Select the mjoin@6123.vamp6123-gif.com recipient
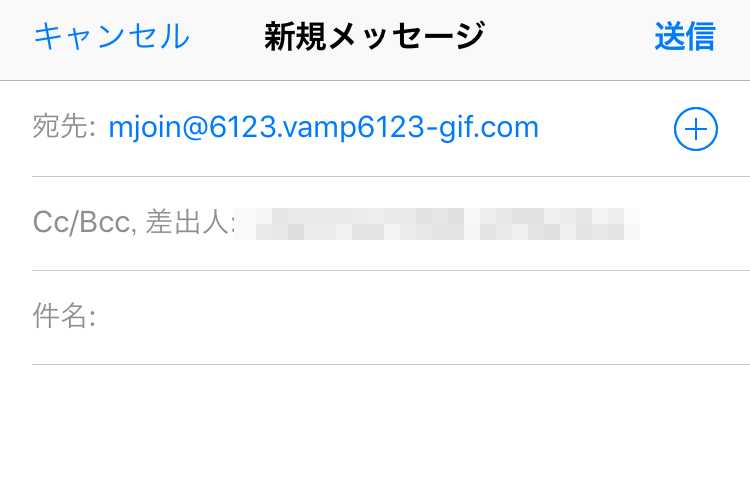This screenshot has height=492, width=750. pyautogui.click(x=323, y=127)
